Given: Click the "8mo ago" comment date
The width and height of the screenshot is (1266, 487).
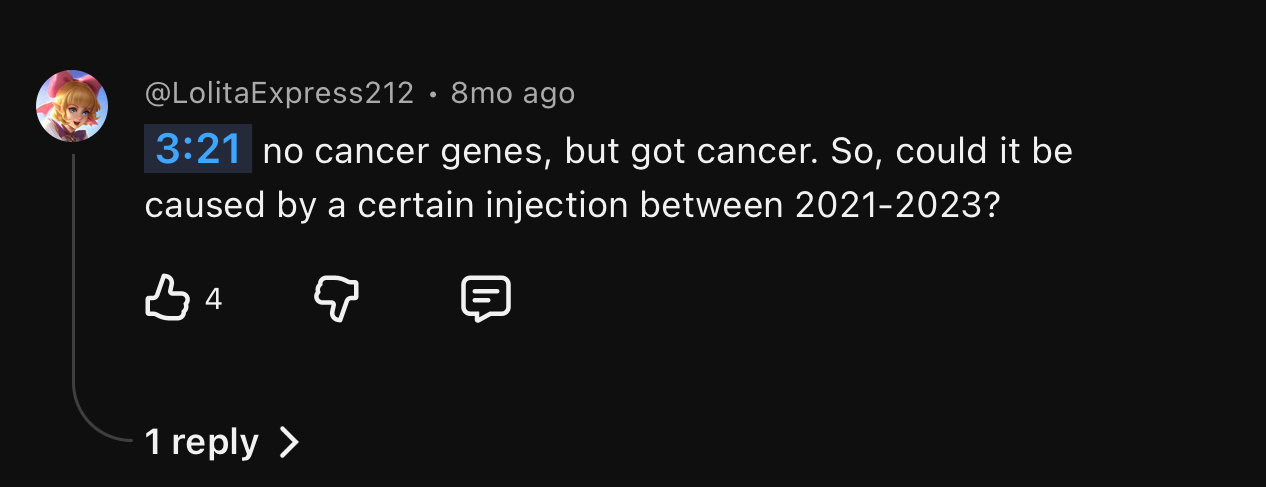Looking at the screenshot, I should tap(513, 93).
